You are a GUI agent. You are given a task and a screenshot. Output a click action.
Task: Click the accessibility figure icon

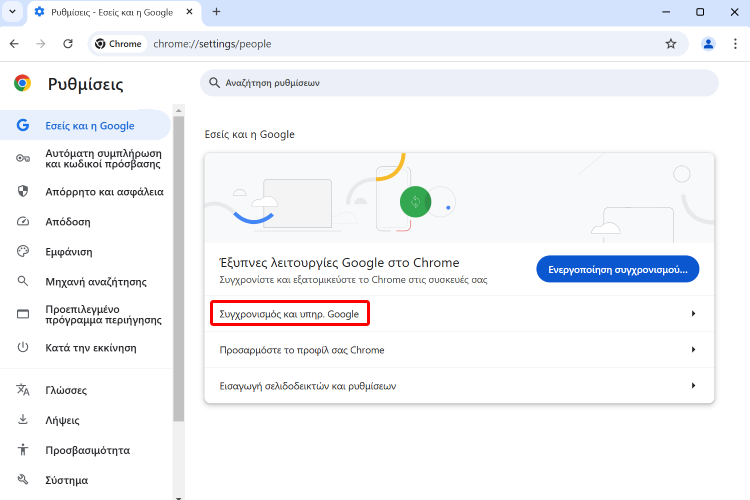pyautogui.click(x=22, y=450)
